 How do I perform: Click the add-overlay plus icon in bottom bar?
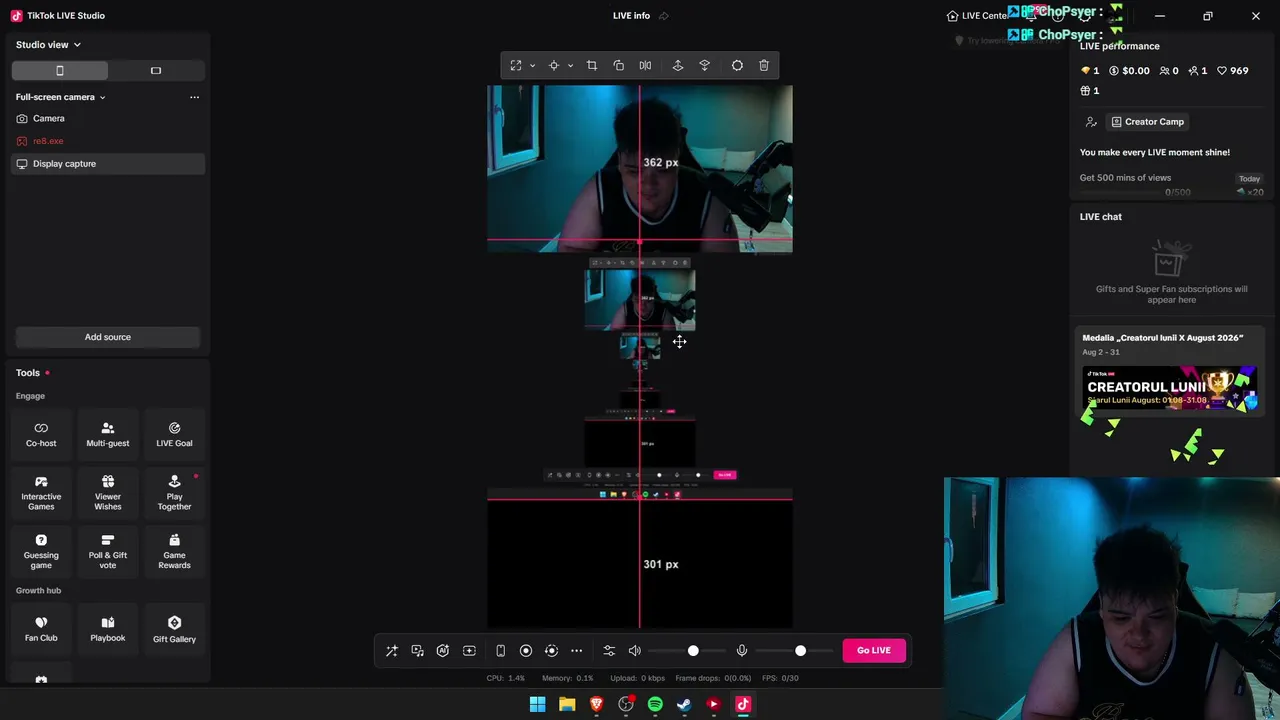click(x=469, y=651)
